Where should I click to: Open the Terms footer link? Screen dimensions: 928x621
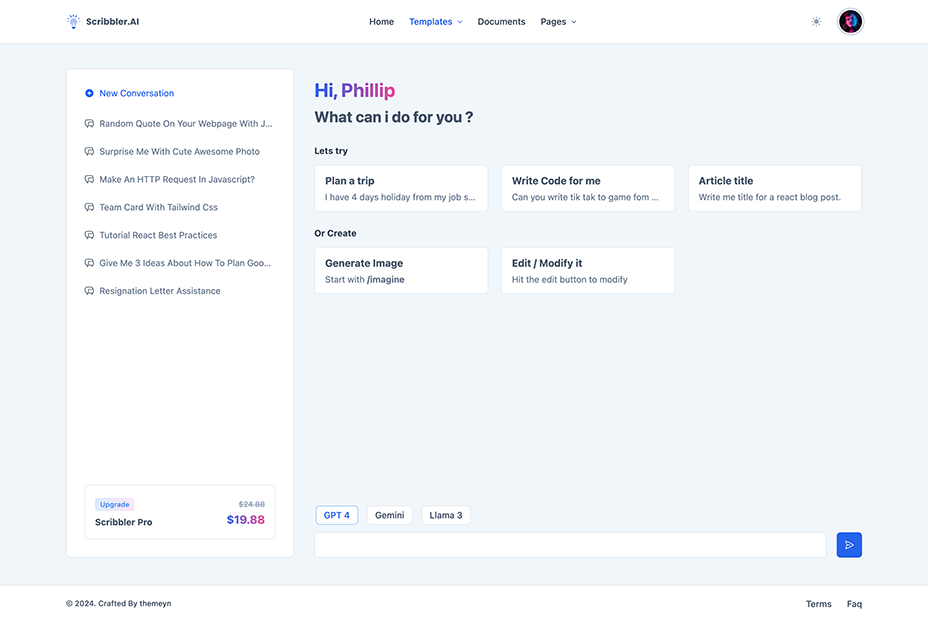tap(819, 604)
